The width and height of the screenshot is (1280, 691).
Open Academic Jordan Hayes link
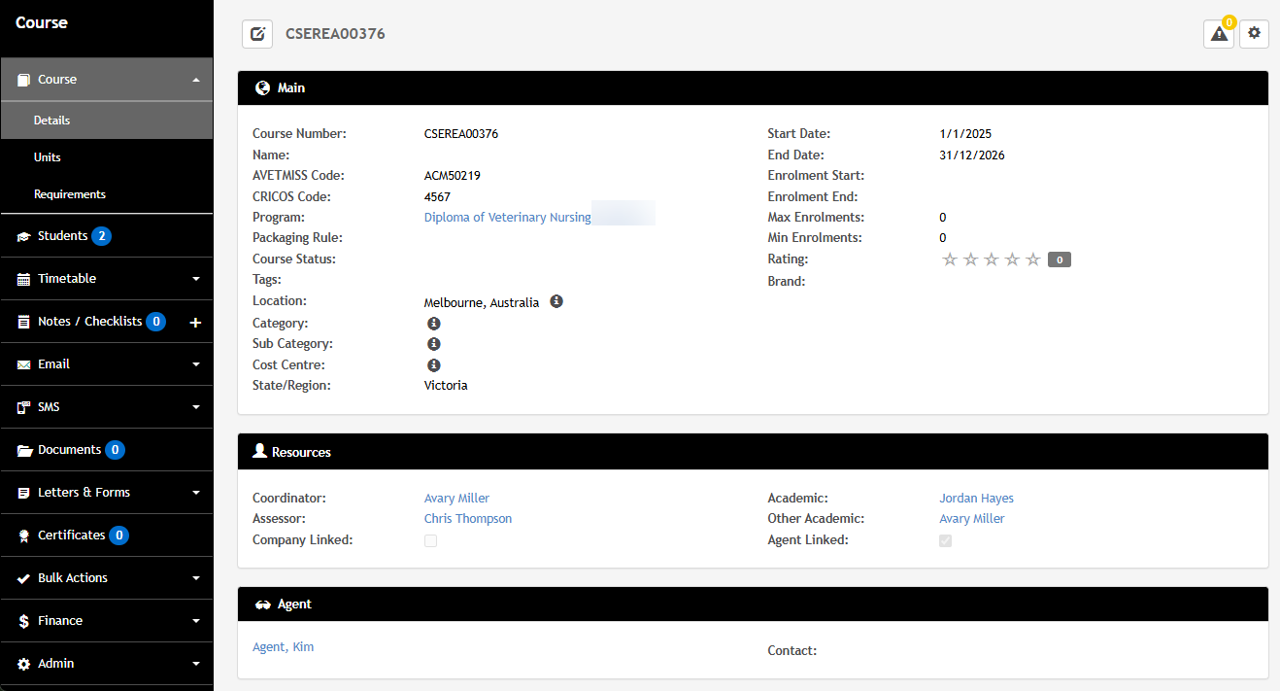(x=976, y=498)
